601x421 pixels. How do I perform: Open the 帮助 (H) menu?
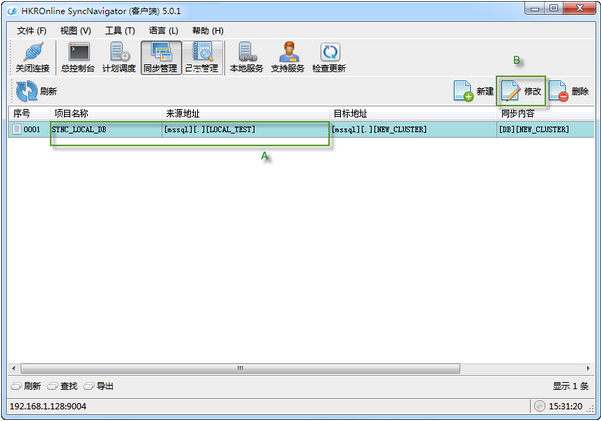pos(208,31)
